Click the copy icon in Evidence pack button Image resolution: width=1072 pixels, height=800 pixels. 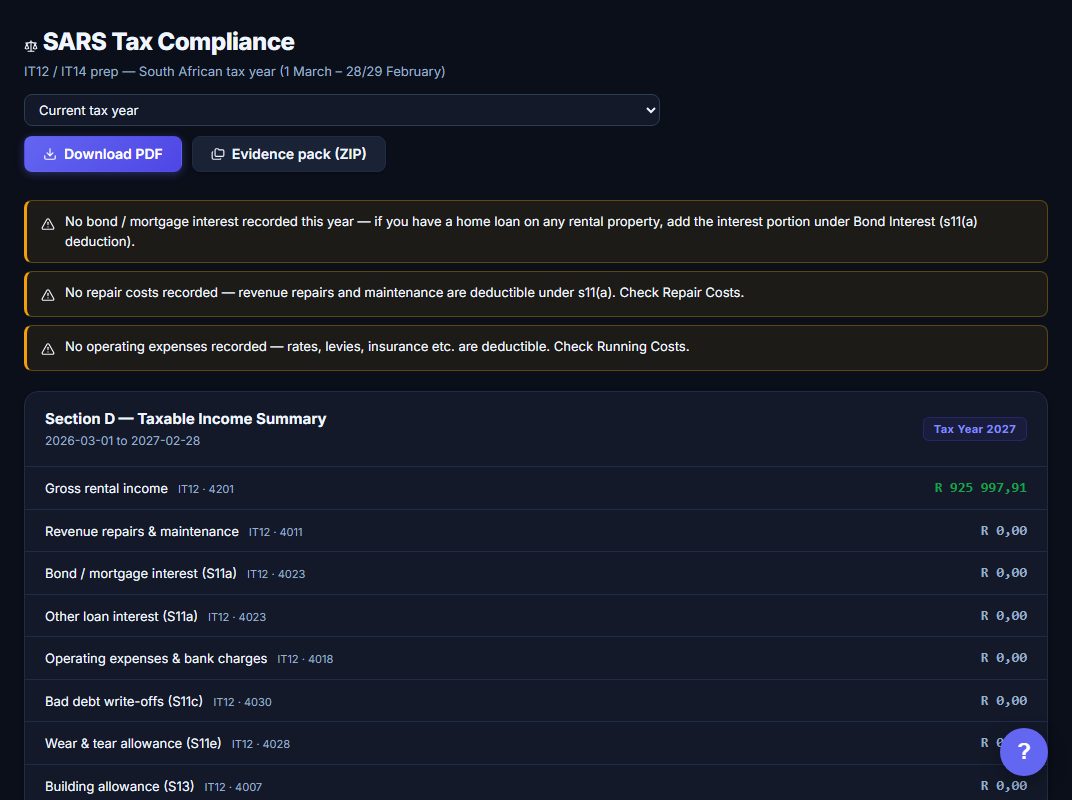pos(217,155)
